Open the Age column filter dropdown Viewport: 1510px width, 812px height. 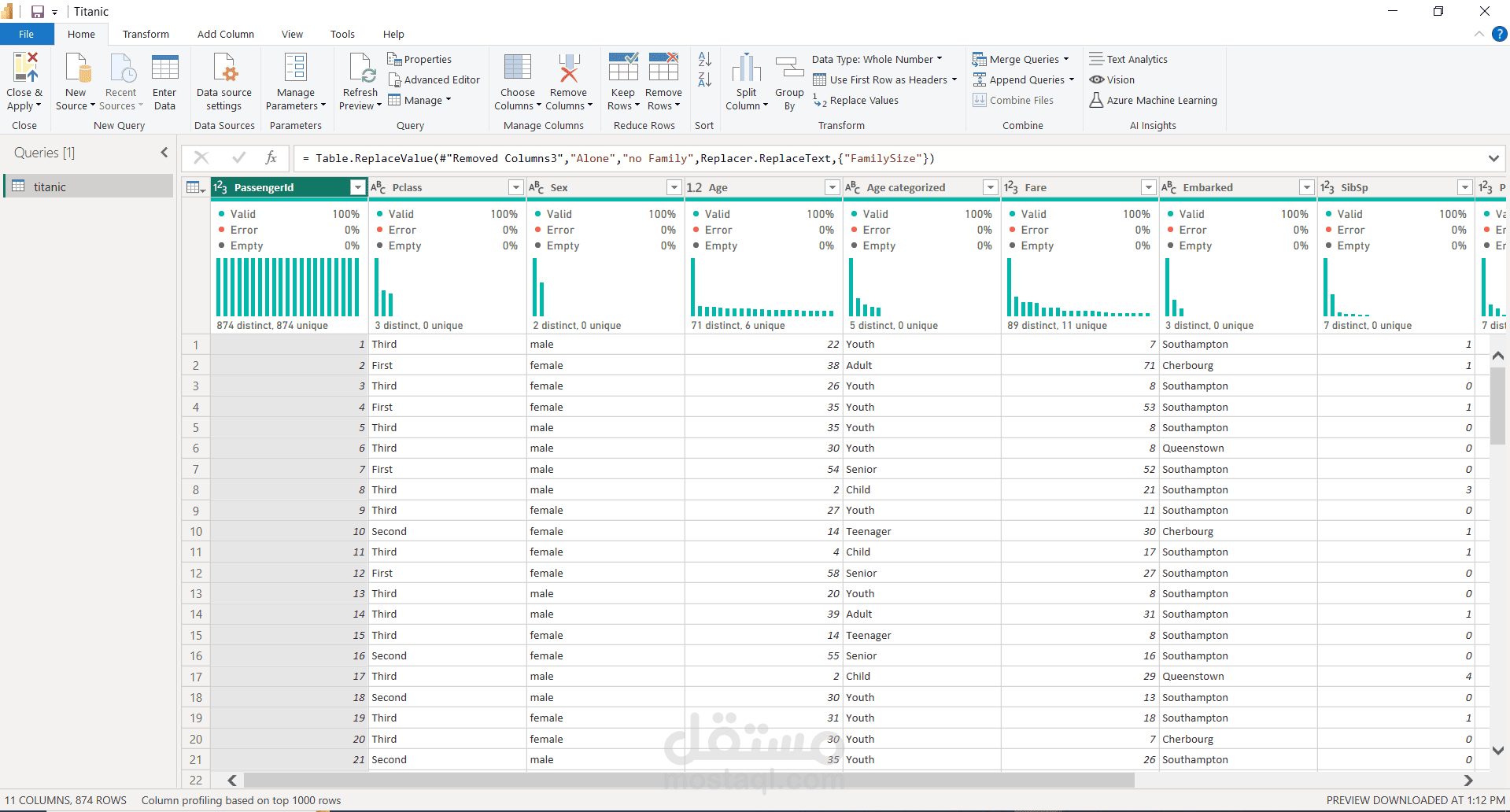833,187
